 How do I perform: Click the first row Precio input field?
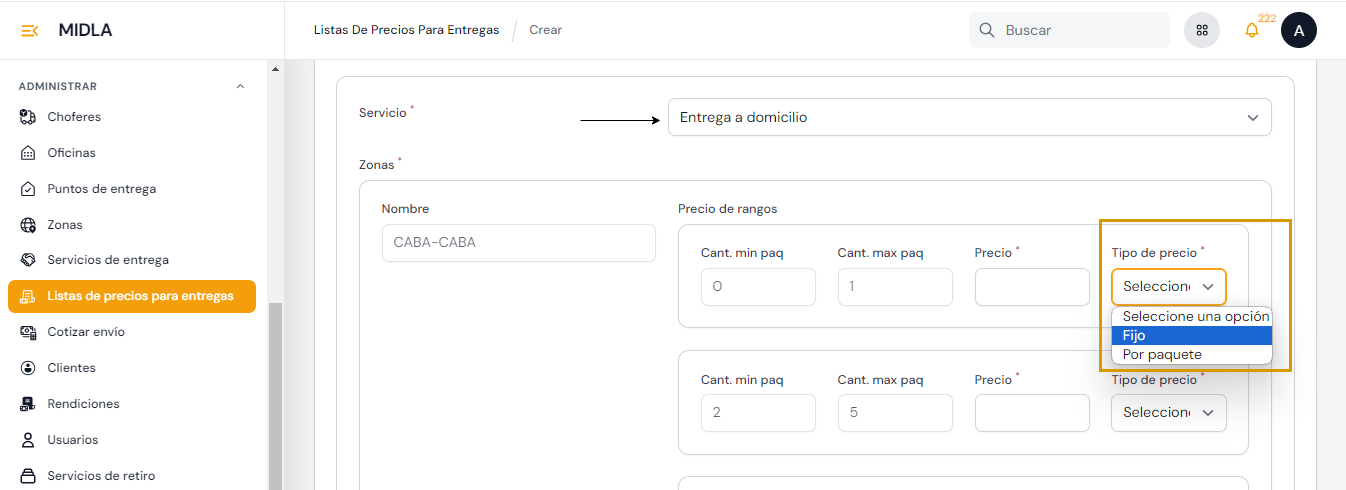[1031, 287]
